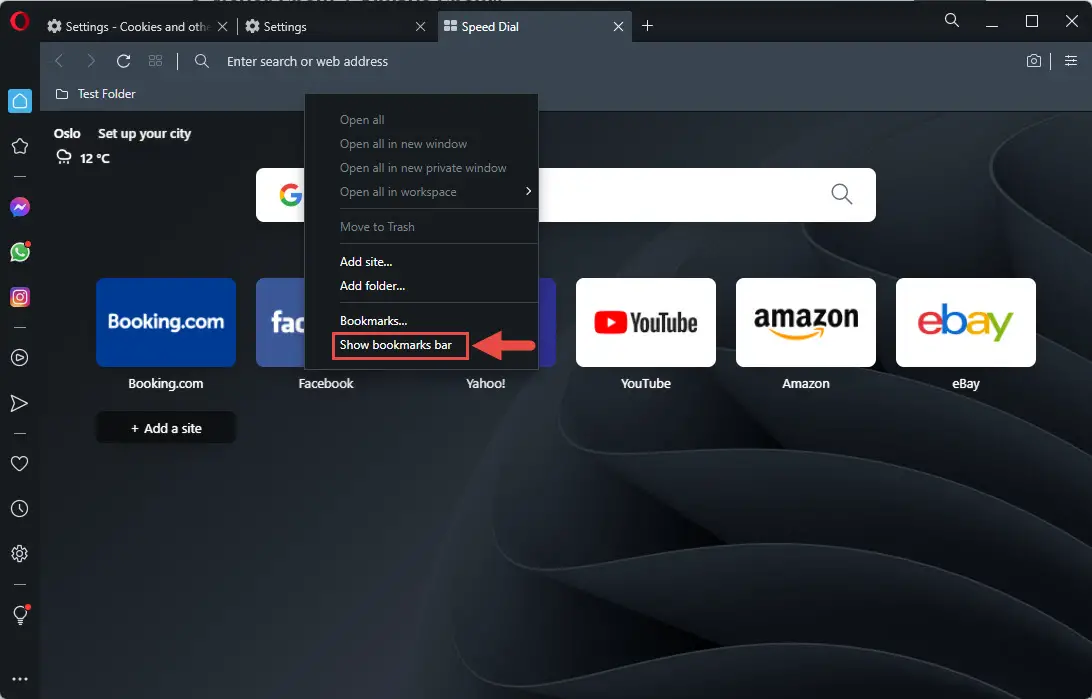Image resolution: width=1092 pixels, height=699 pixels.
Task: Open History clock icon in sidebar
Action: pyautogui.click(x=20, y=508)
